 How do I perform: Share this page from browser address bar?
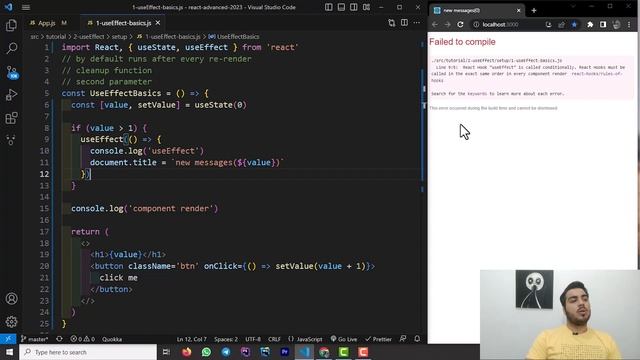tap(562, 24)
